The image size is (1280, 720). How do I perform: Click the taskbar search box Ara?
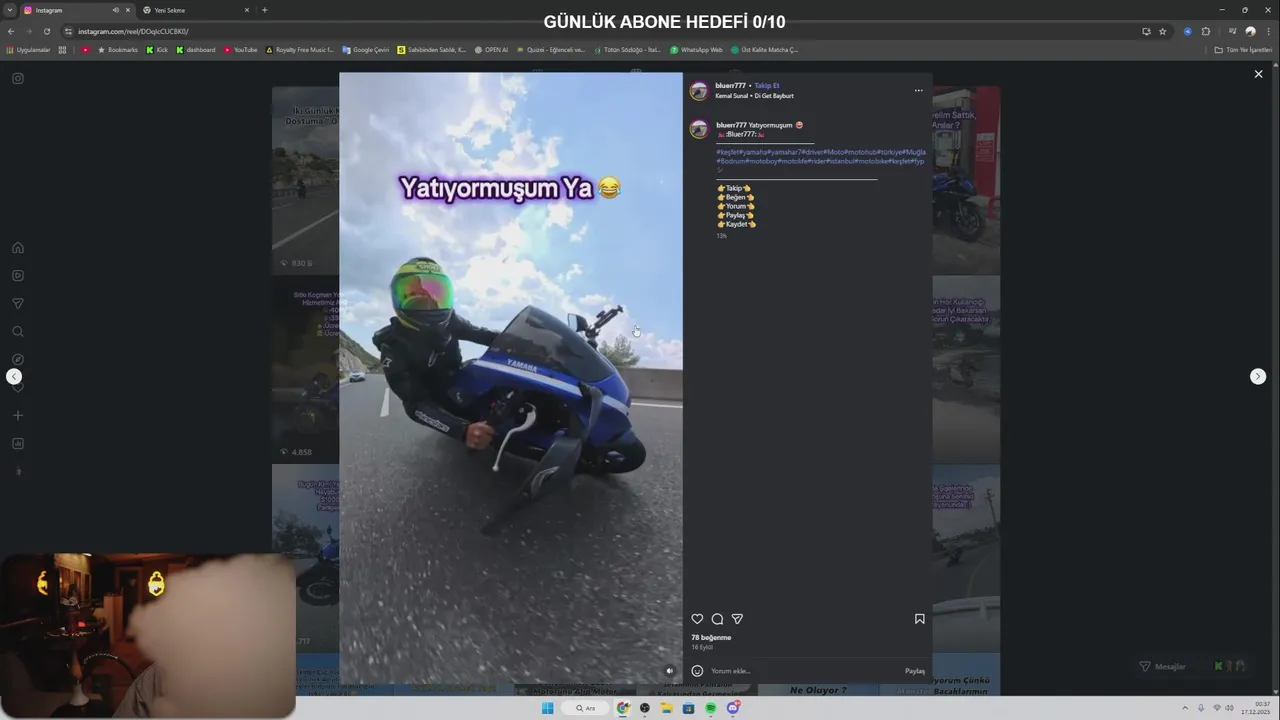(x=586, y=708)
